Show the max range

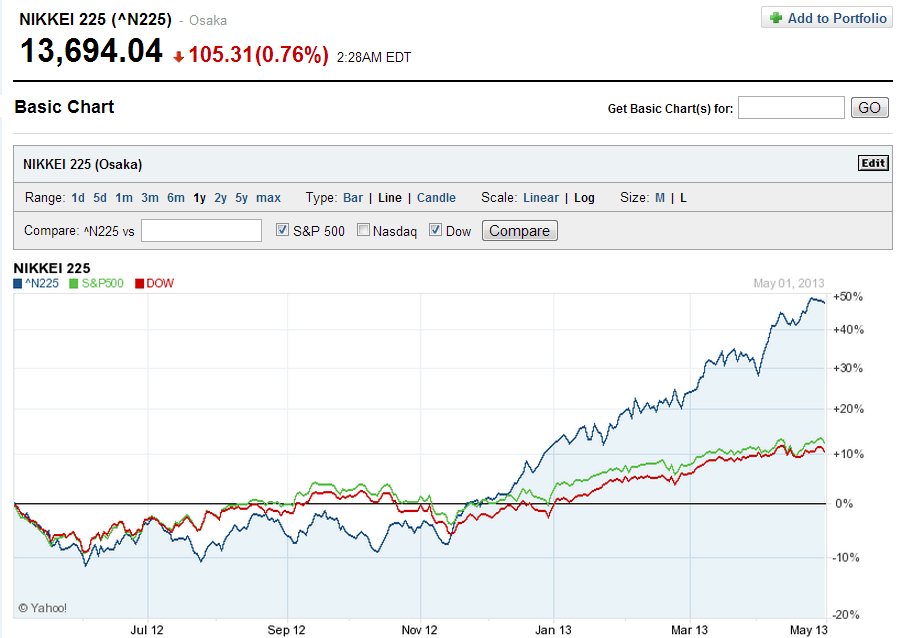coord(268,198)
